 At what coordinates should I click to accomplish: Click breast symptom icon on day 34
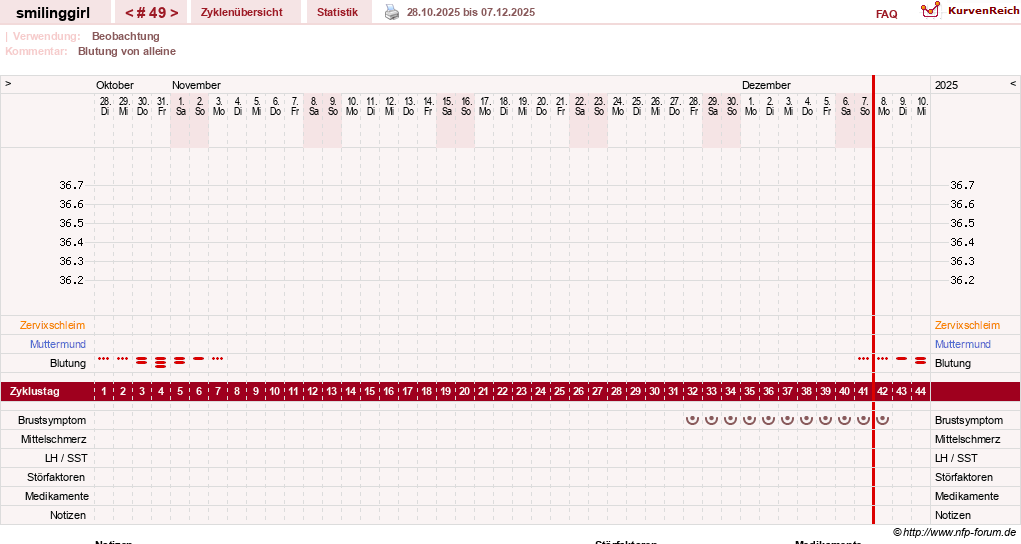point(731,420)
